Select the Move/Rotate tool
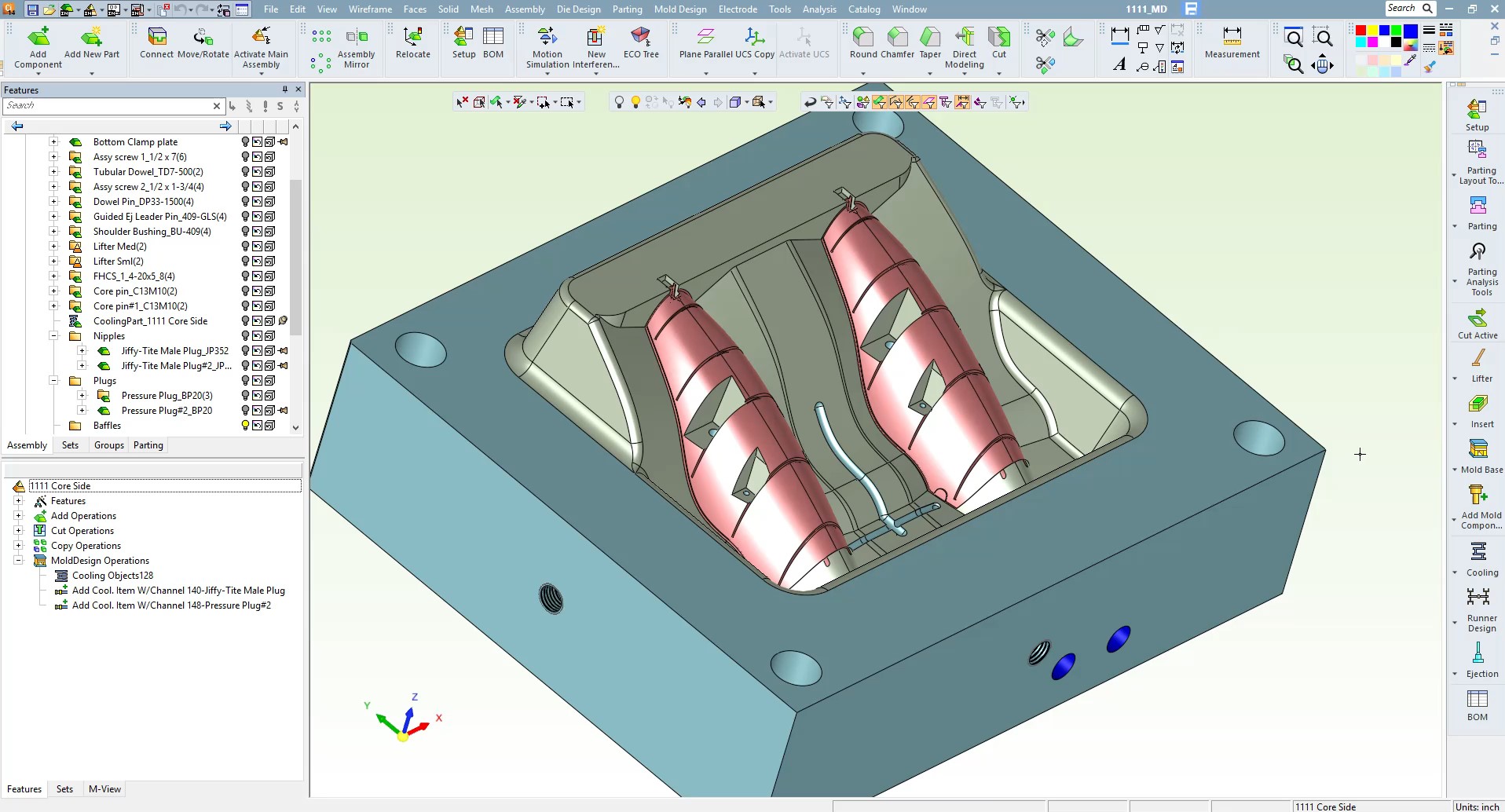The height and width of the screenshot is (812, 1505). [x=203, y=38]
